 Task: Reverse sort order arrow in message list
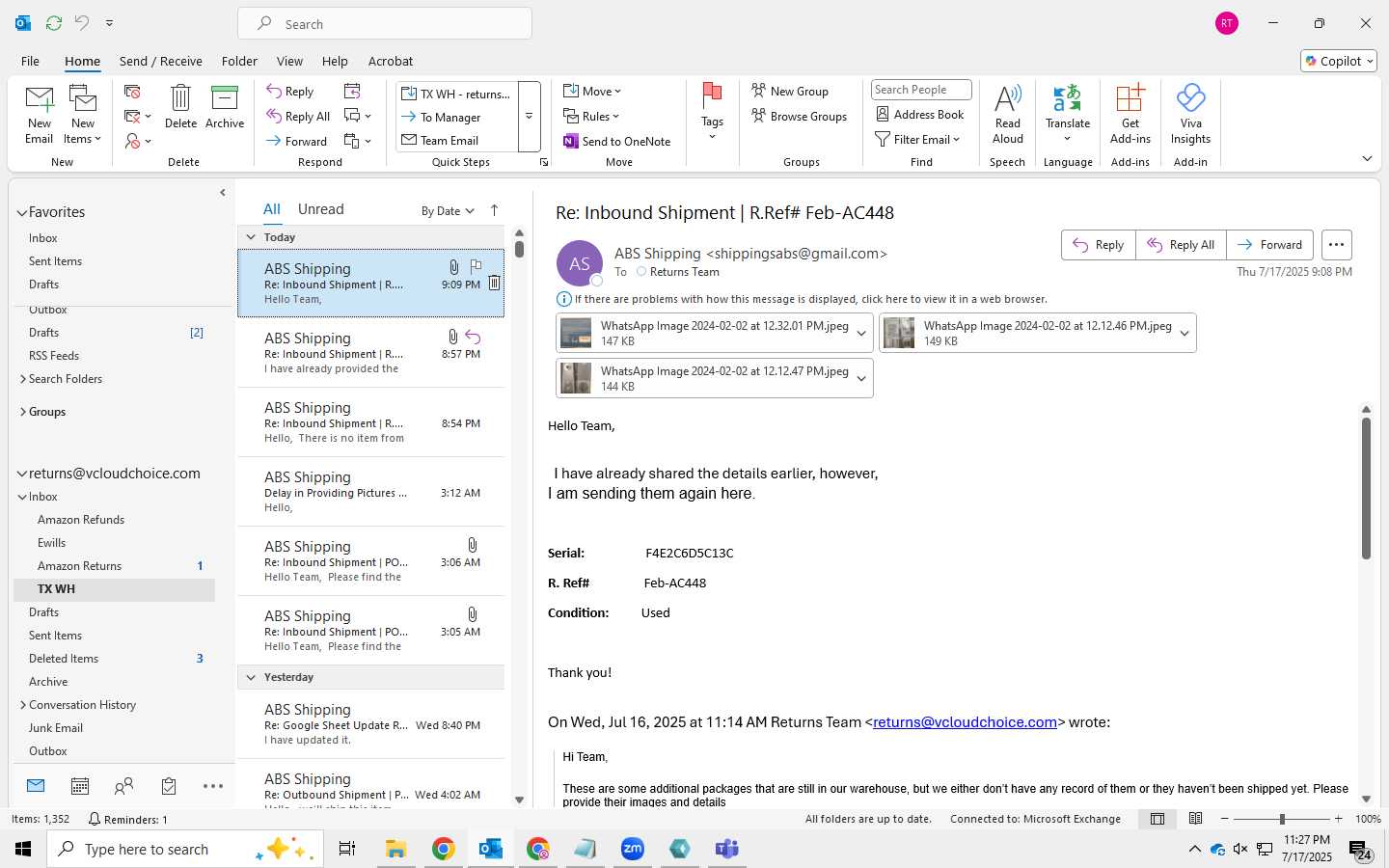click(494, 210)
